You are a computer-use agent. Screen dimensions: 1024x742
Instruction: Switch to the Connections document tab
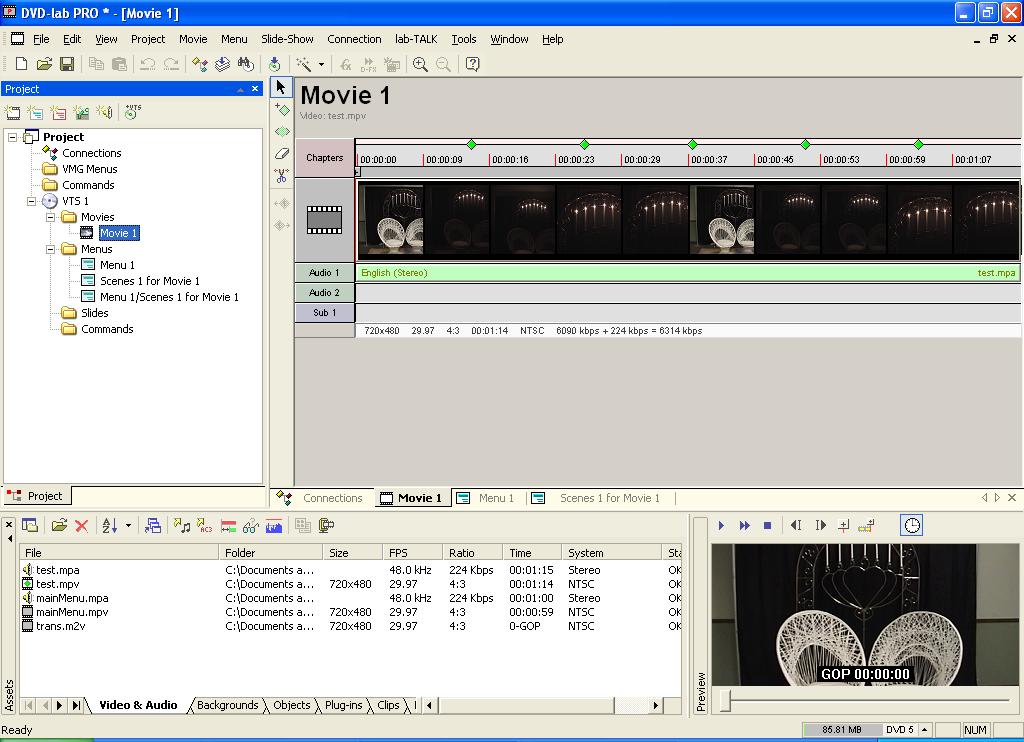coord(321,498)
